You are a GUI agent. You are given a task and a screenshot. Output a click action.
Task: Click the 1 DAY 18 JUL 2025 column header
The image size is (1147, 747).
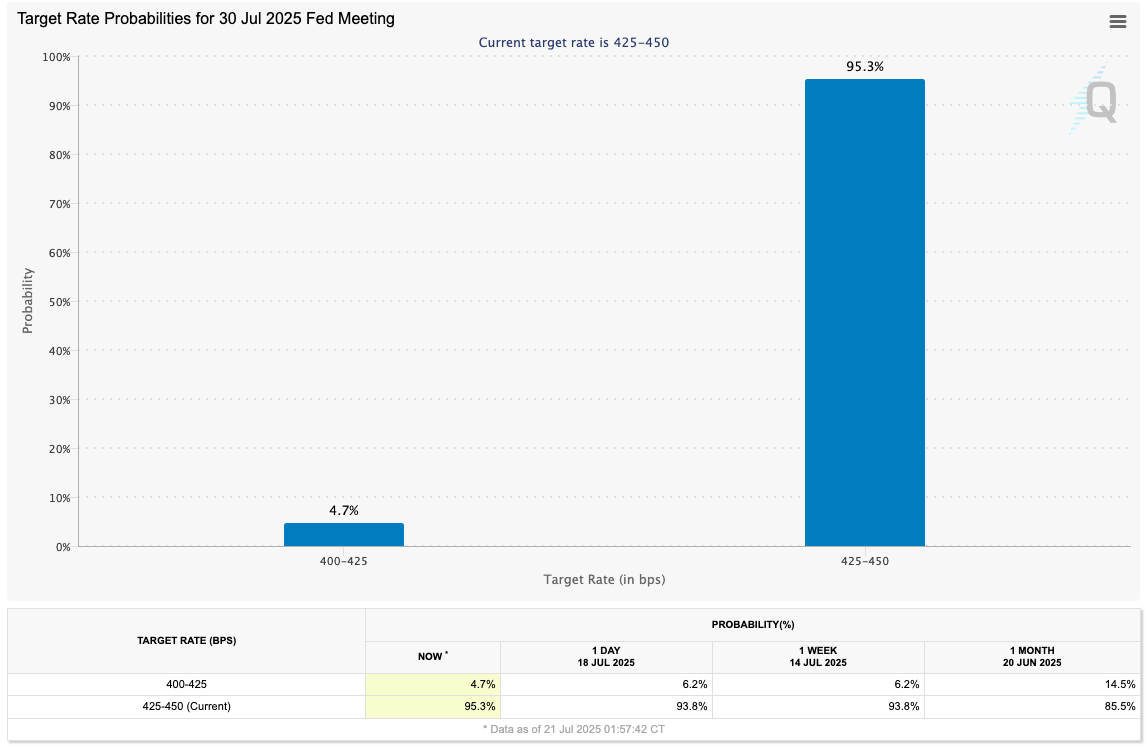point(606,656)
